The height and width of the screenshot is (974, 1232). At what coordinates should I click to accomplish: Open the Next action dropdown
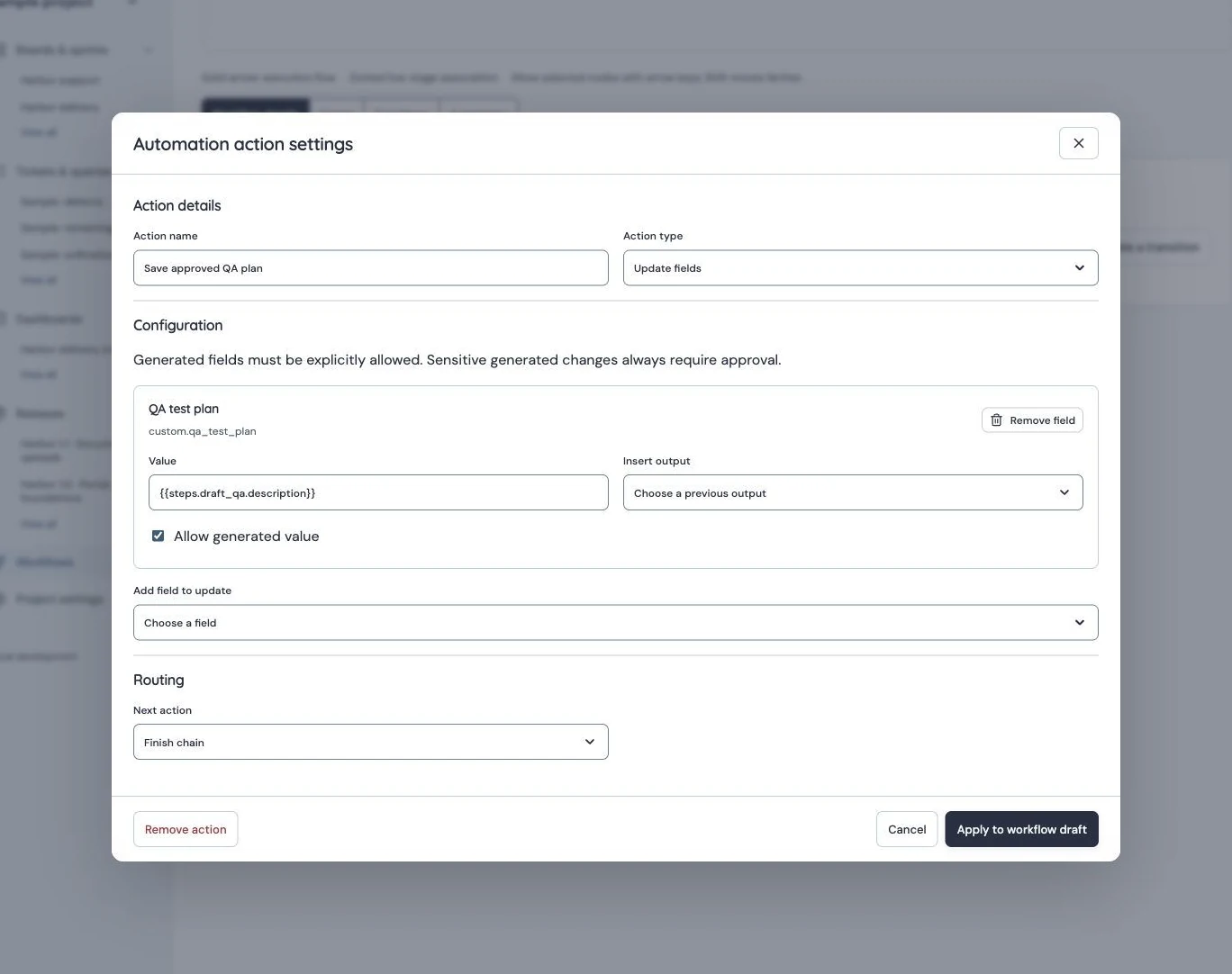pos(370,742)
